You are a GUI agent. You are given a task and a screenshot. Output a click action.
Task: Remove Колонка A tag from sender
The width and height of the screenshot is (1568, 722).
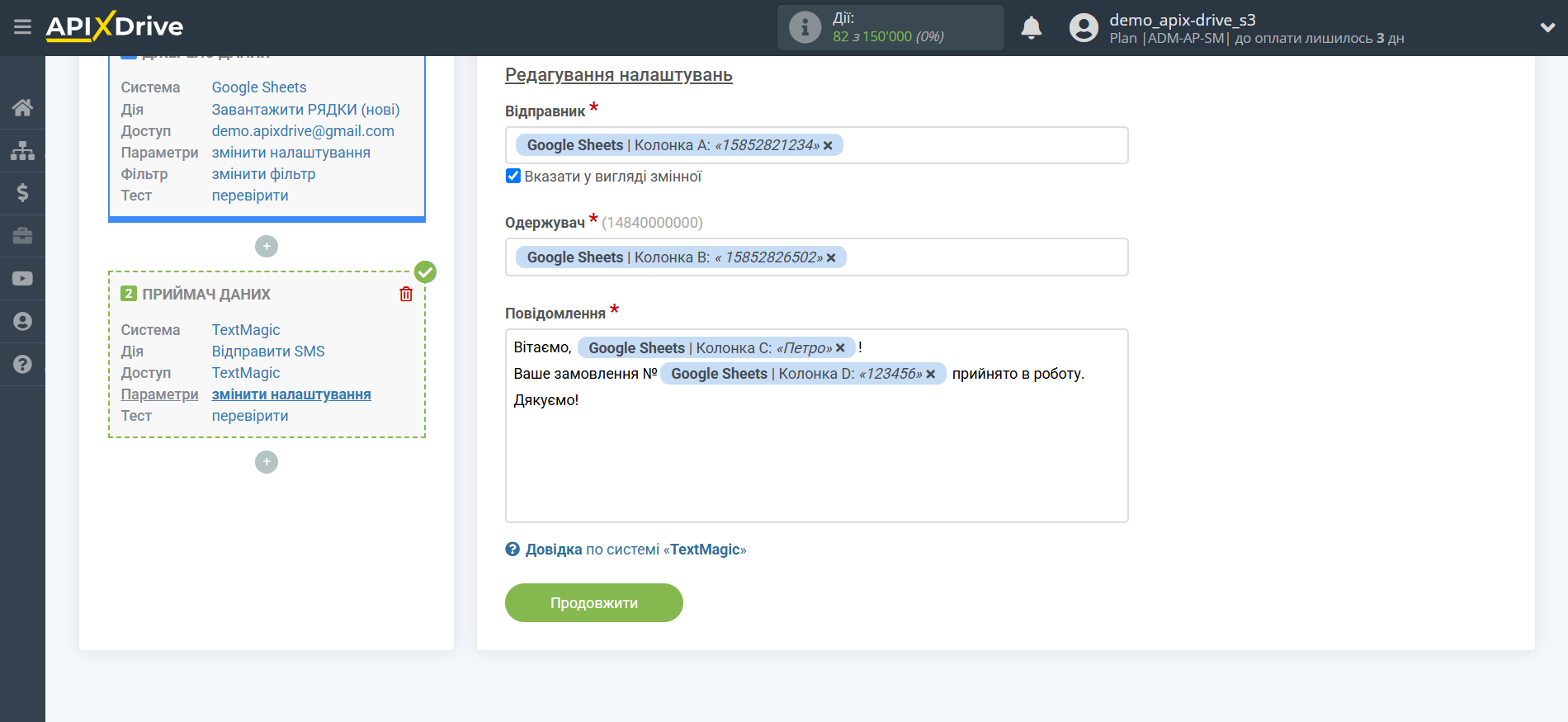click(x=828, y=146)
